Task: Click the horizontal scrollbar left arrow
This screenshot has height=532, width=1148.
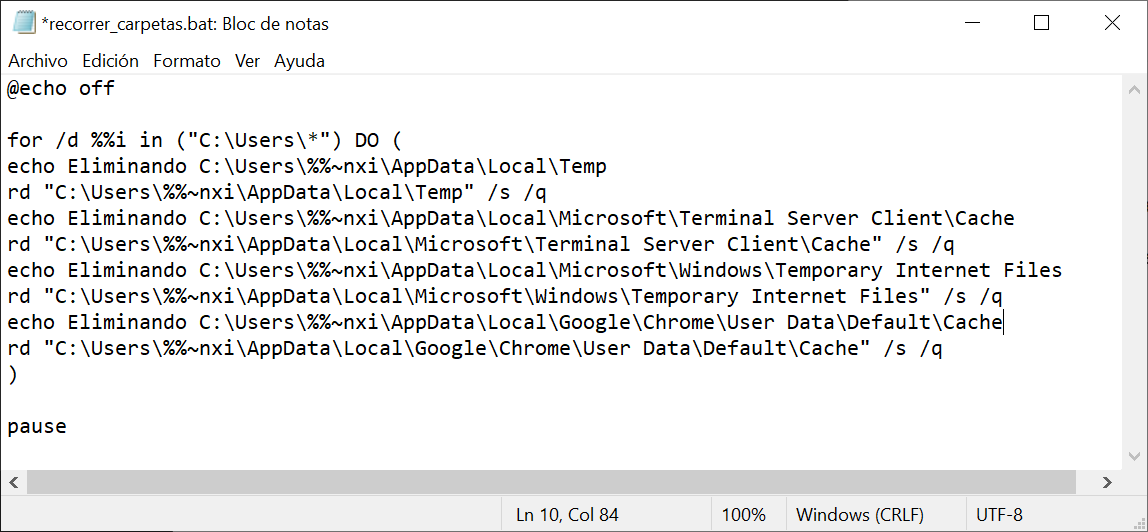Action: point(13,482)
